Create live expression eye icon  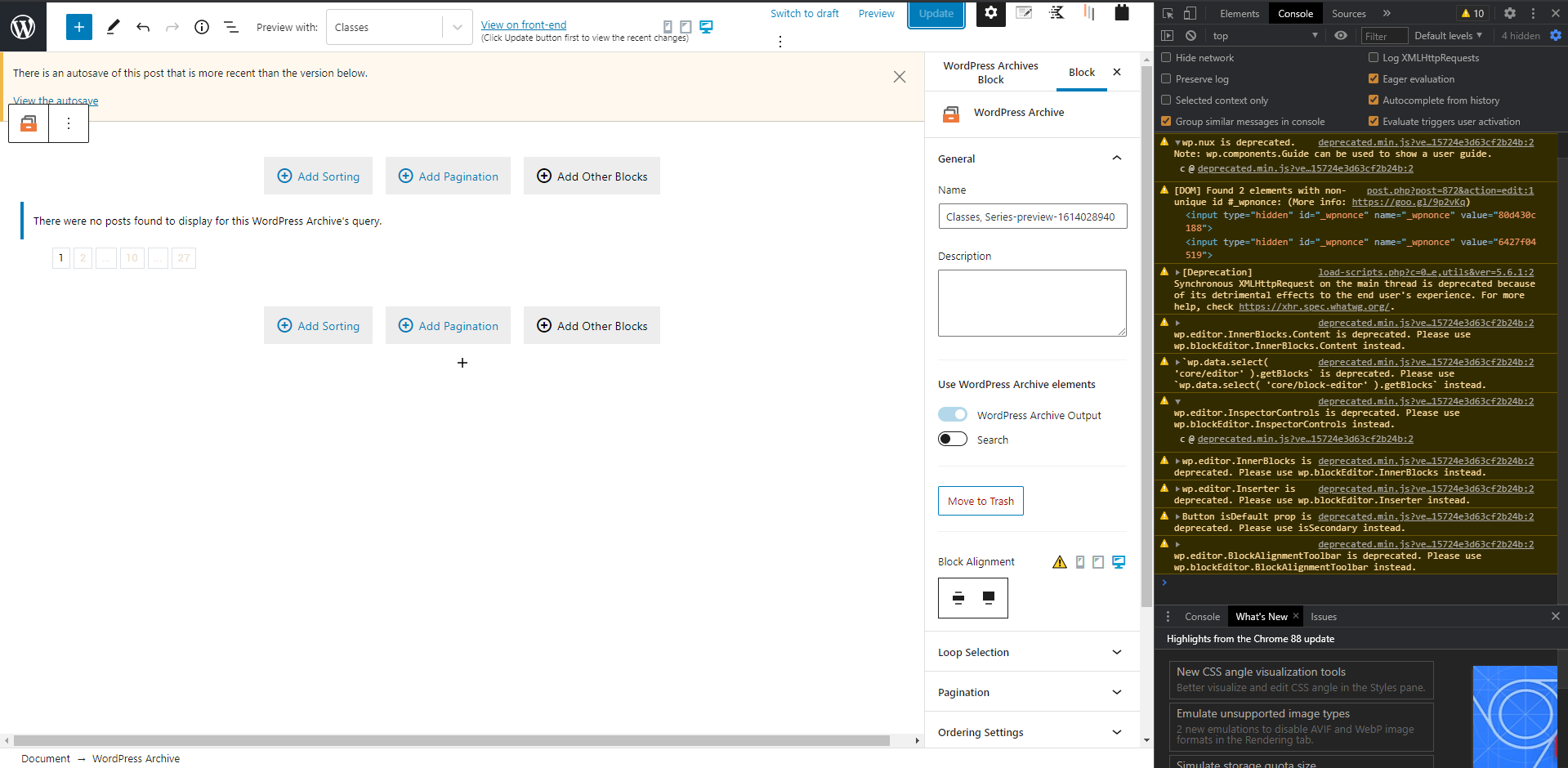pyautogui.click(x=1341, y=36)
